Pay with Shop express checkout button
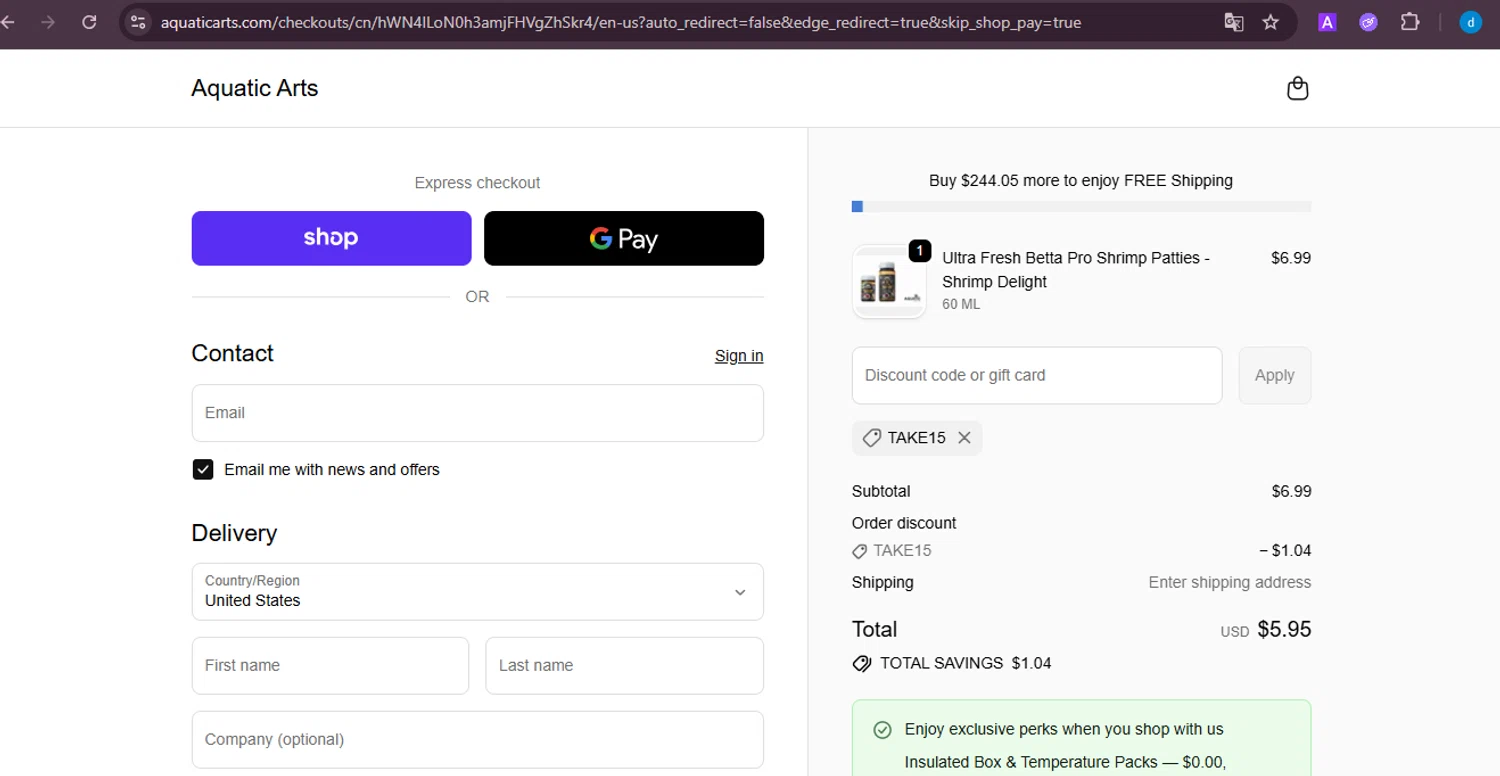 click(331, 238)
